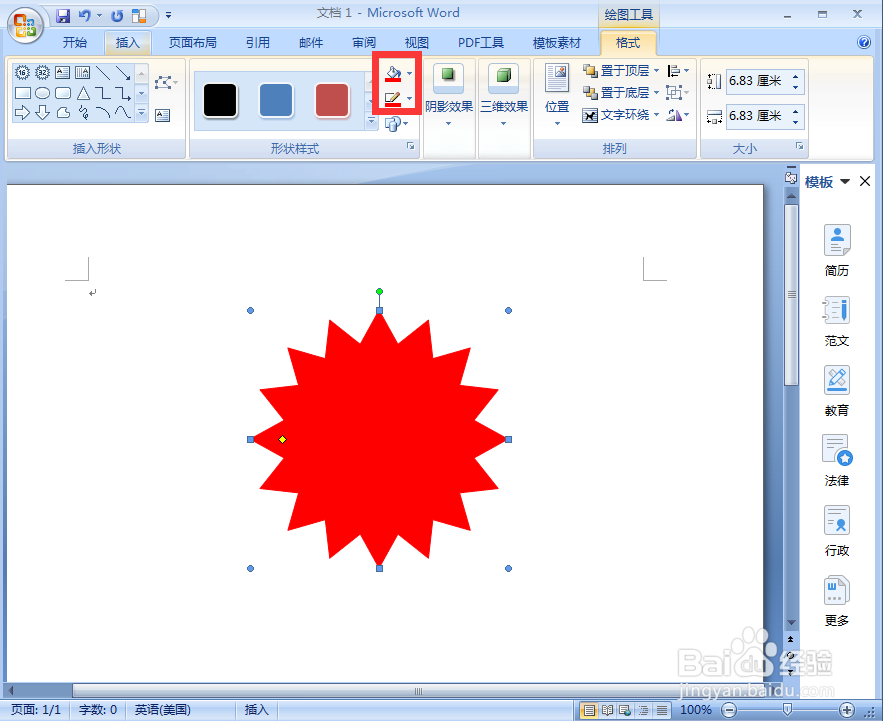
Task: Click the shape outline pencil icon
Action: [393, 99]
